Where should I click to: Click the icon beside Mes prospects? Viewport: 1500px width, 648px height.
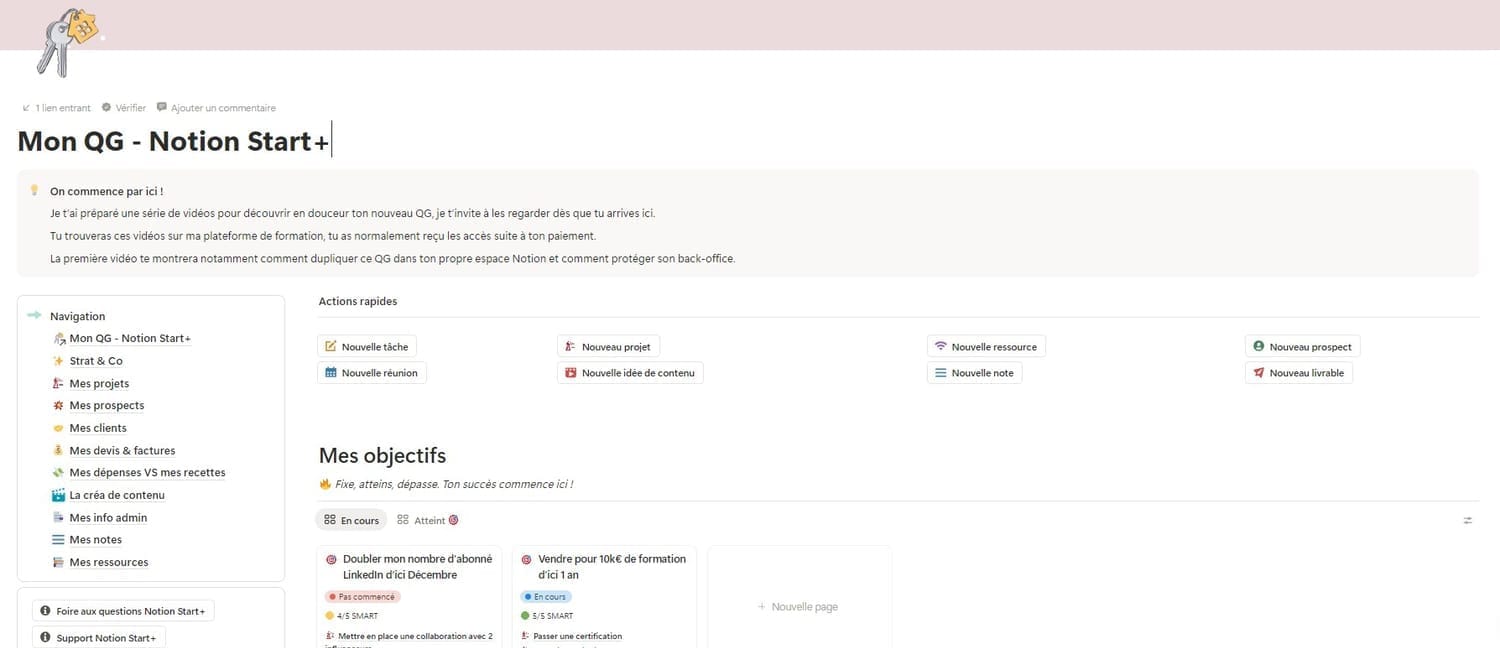coord(58,405)
